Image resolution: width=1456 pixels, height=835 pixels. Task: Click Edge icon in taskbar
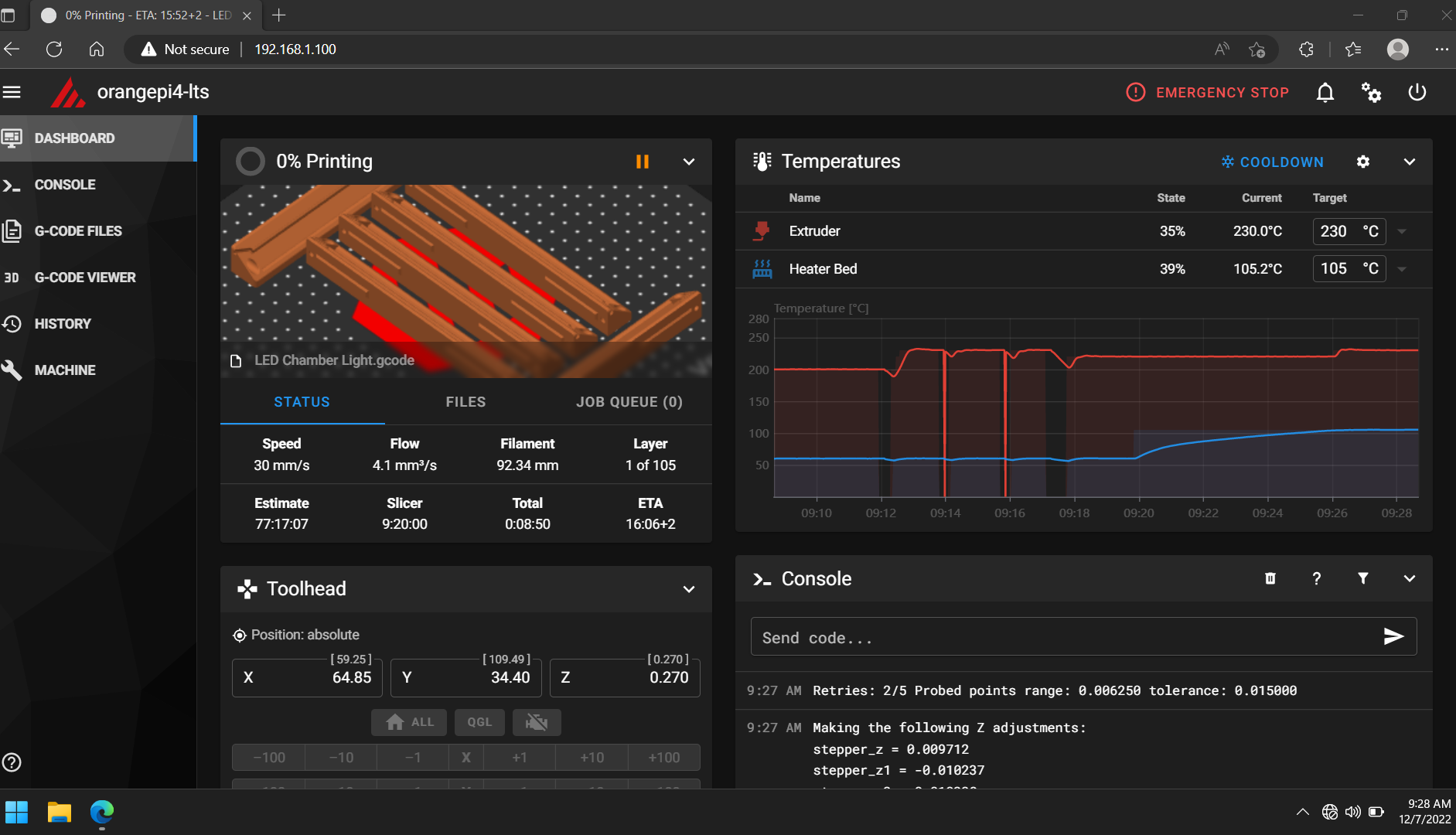click(x=102, y=812)
